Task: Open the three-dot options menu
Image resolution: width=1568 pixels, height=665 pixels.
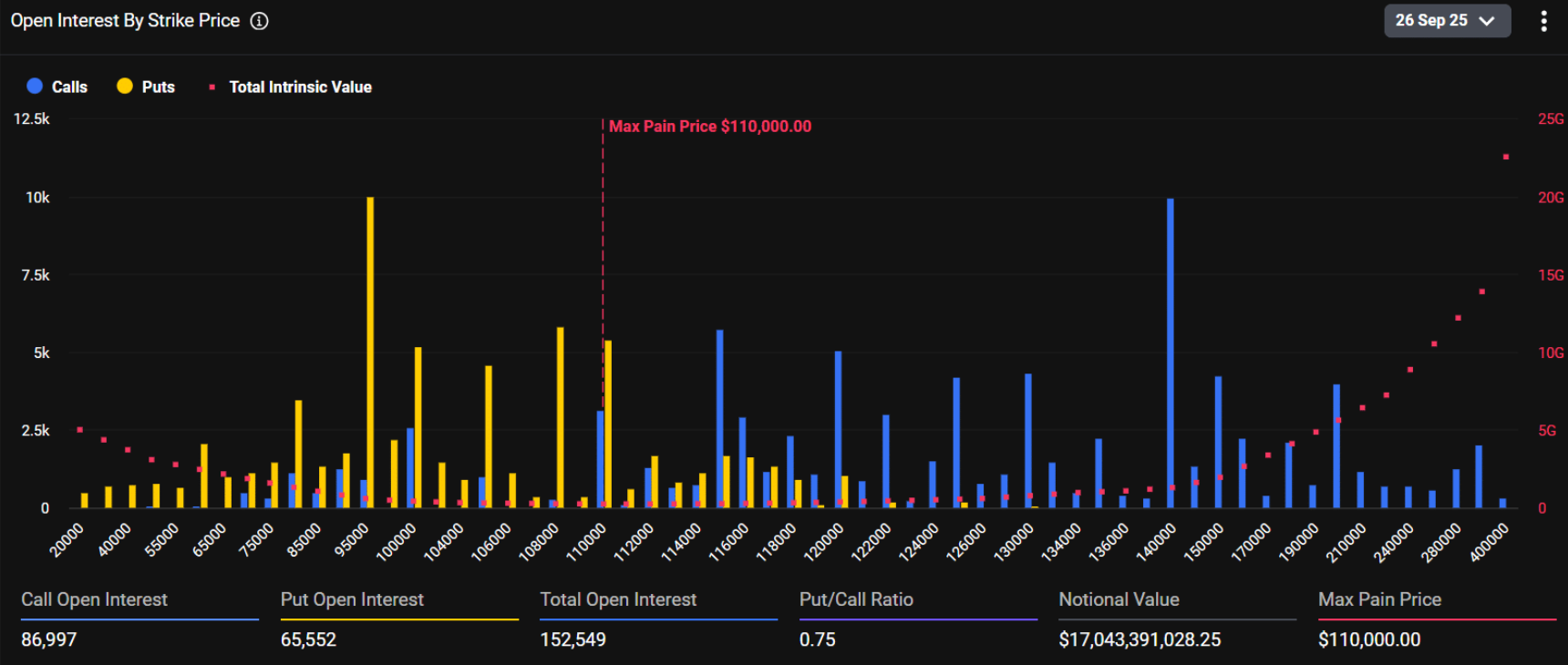Action: [1543, 21]
